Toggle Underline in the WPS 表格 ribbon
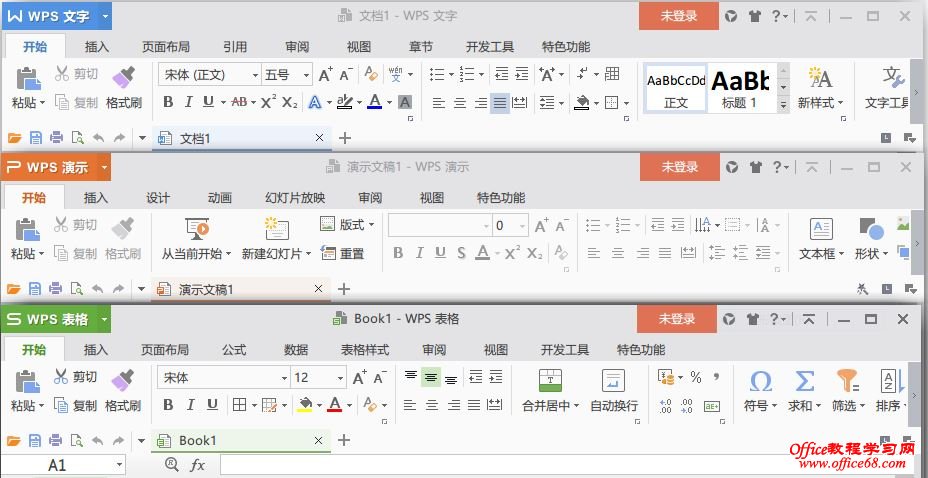 pos(212,405)
